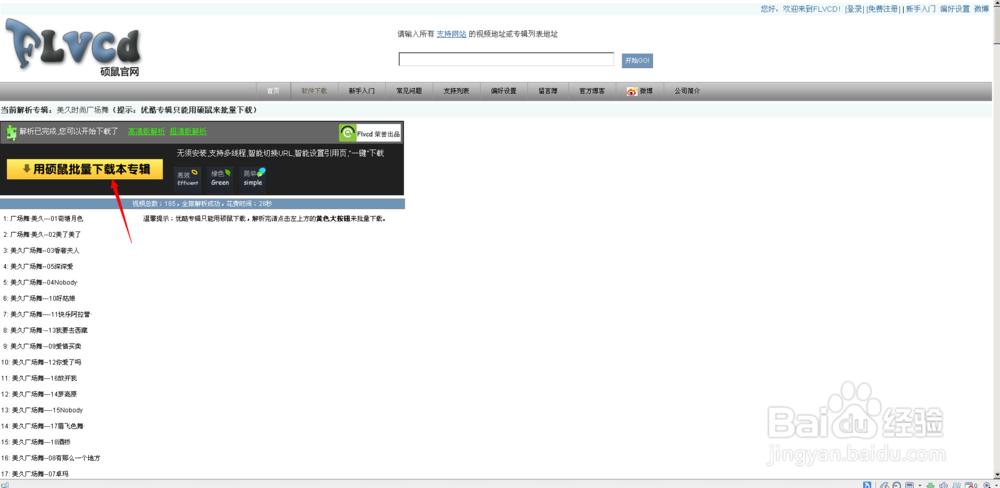Click the 高效 Efficient badge icon
The height and width of the screenshot is (488, 1000).
(x=188, y=178)
